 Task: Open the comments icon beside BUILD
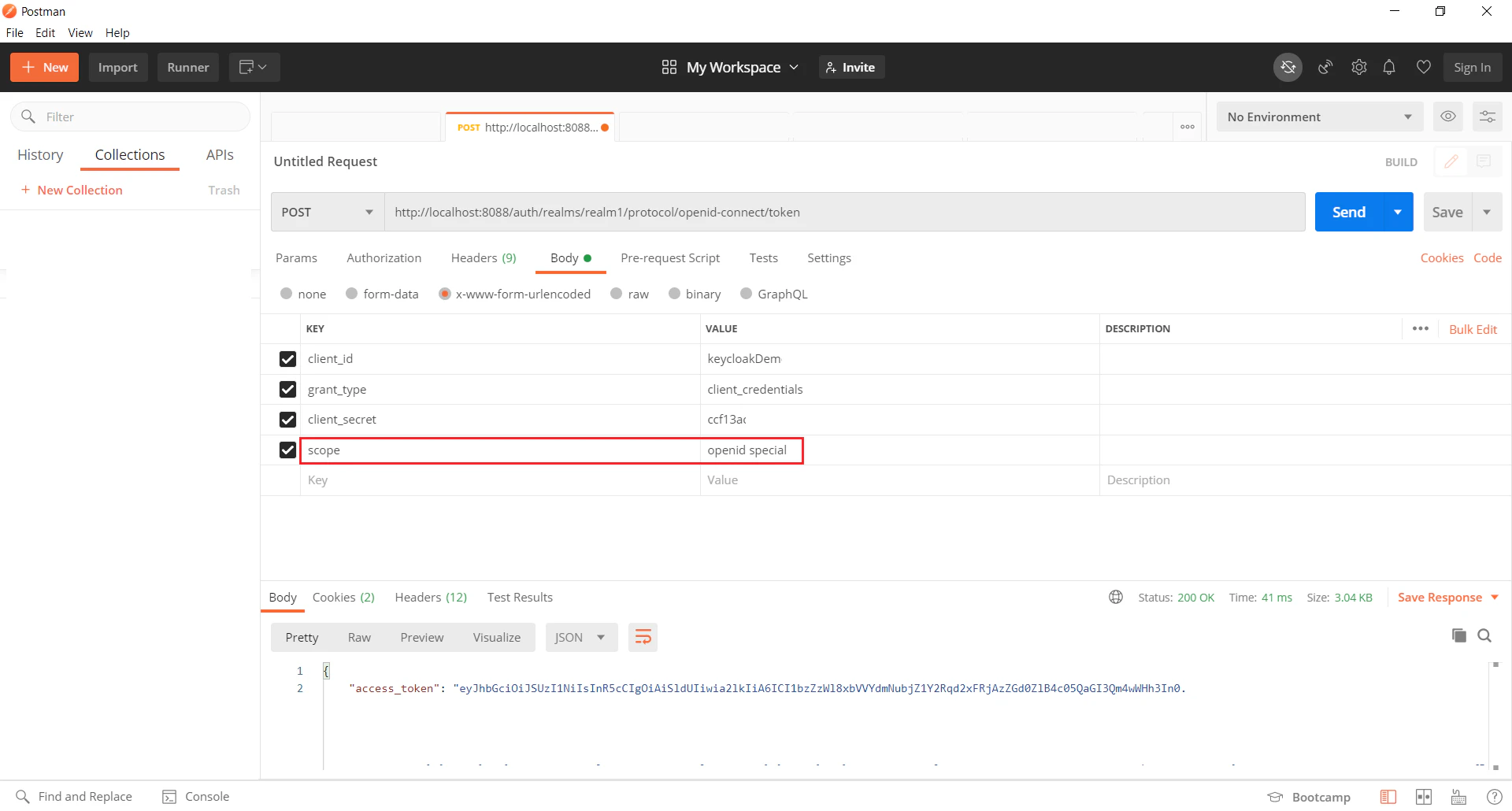[x=1484, y=161]
